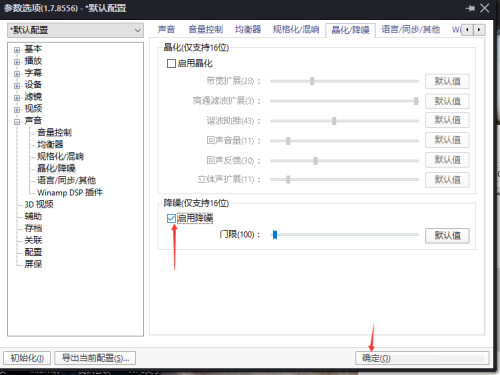Expand the 播放 tree node
Screen dimensions: 500x375
[17, 62]
